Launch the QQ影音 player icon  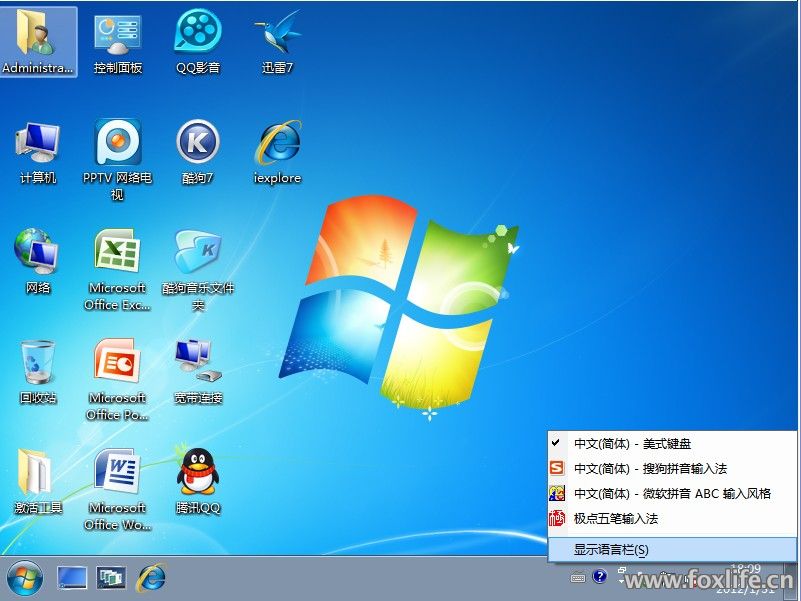pos(198,42)
